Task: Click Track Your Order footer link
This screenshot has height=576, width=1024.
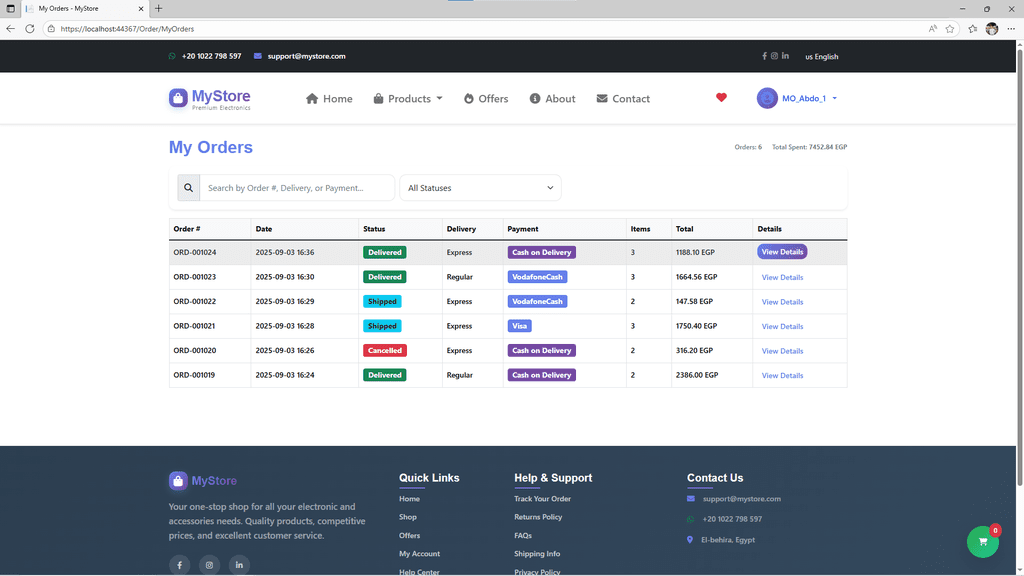Action: 542,499
